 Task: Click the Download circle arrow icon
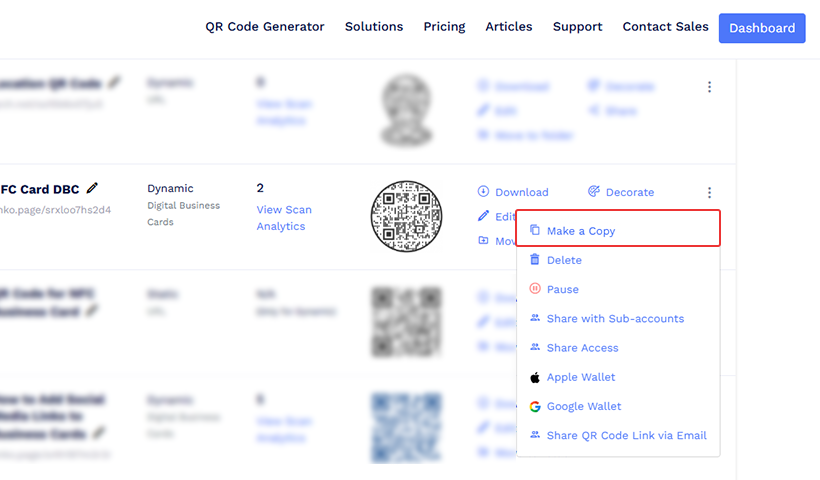pyautogui.click(x=483, y=191)
